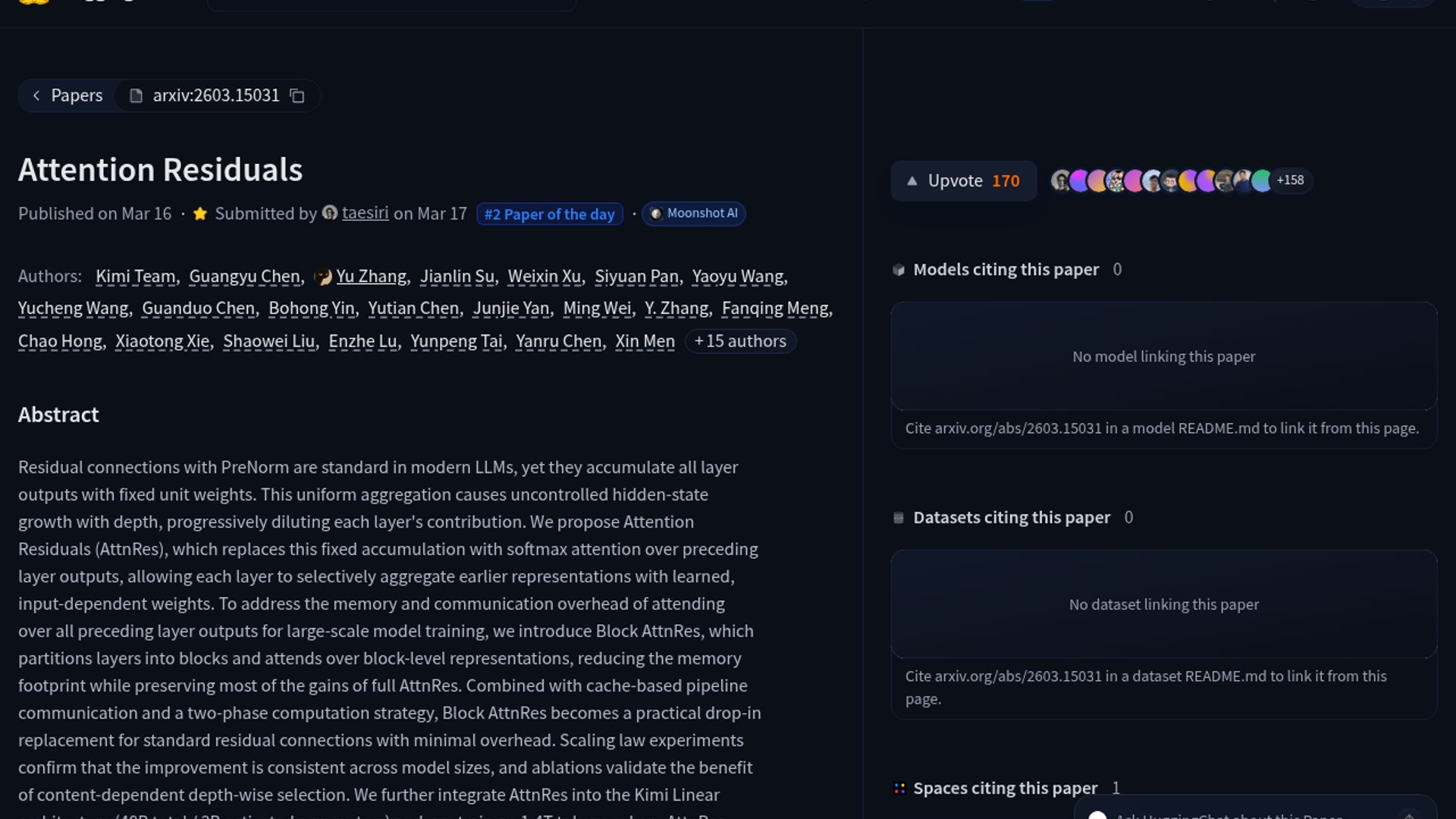Click taesiri's avatar icon

[x=329, y=213]
